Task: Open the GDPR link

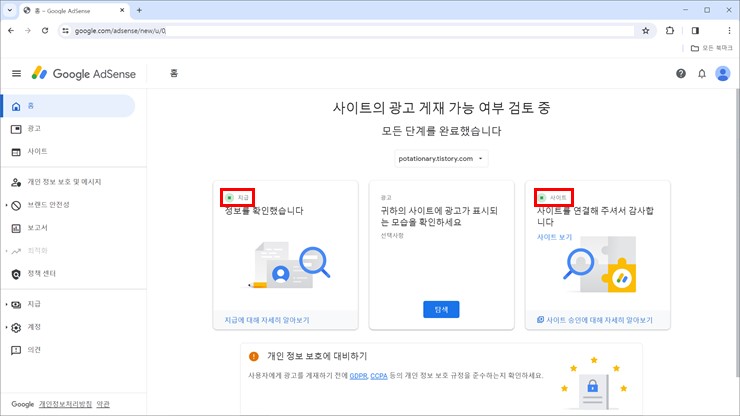Action: pyautogui.click(x=358, y=376)
